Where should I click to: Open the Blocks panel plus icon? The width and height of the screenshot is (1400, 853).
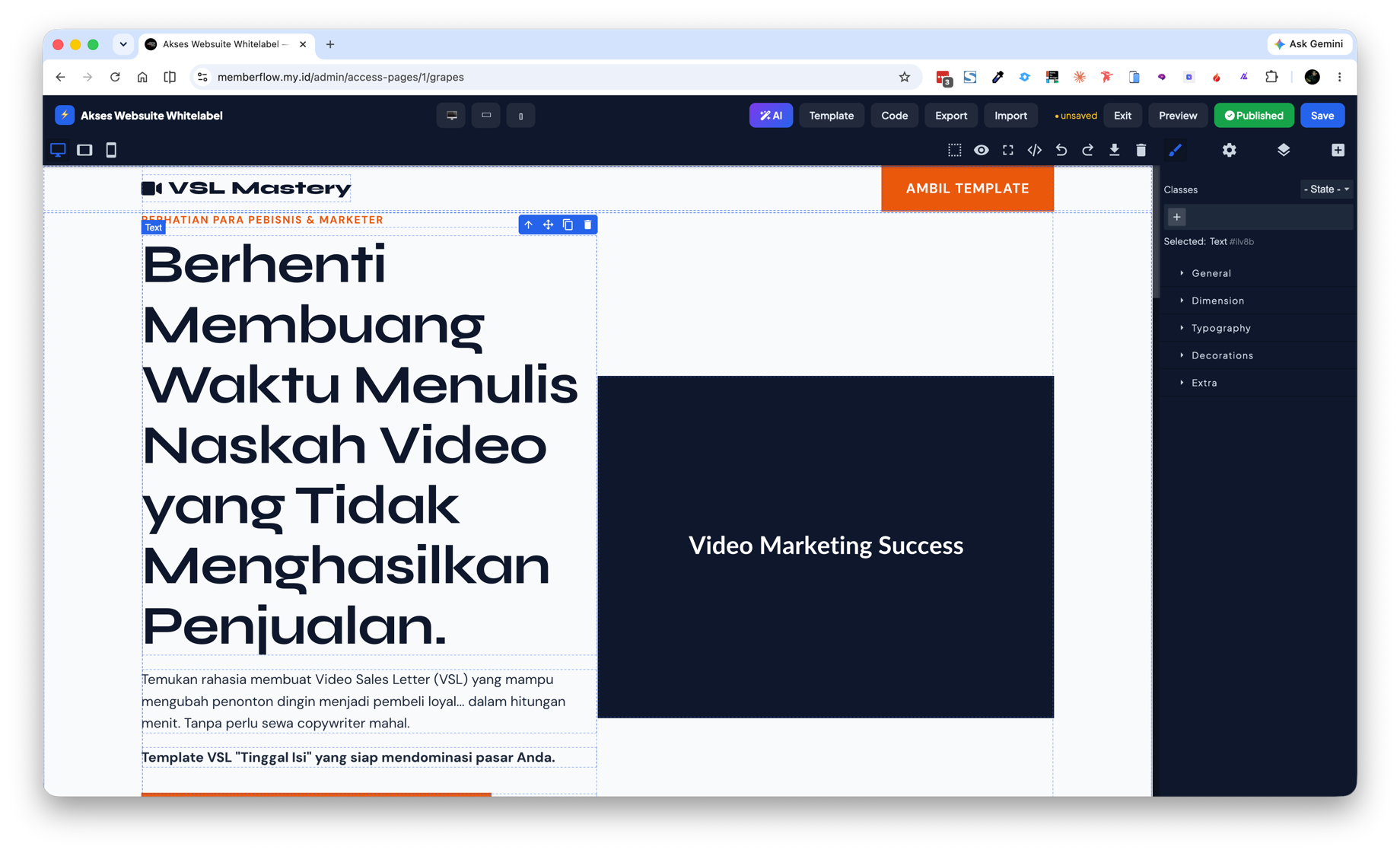click(x=1338, y=150)
